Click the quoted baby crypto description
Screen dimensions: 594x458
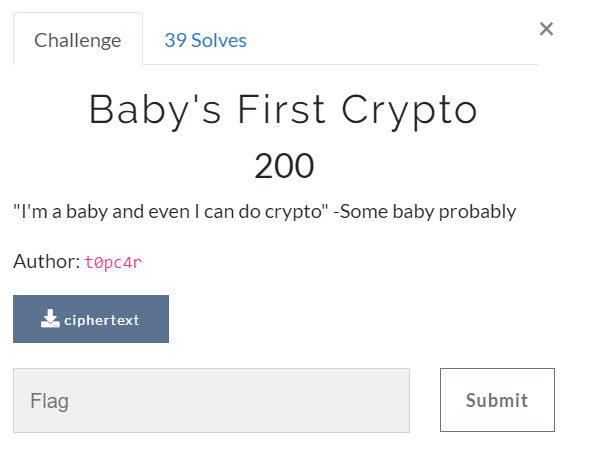coord(171,212)
